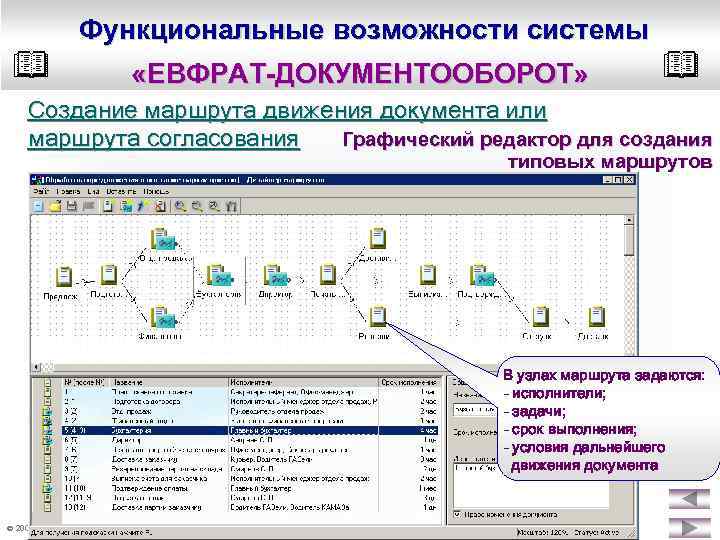
Task: Select the lower branch node 'Фин. отдел'
Action: 164,318
